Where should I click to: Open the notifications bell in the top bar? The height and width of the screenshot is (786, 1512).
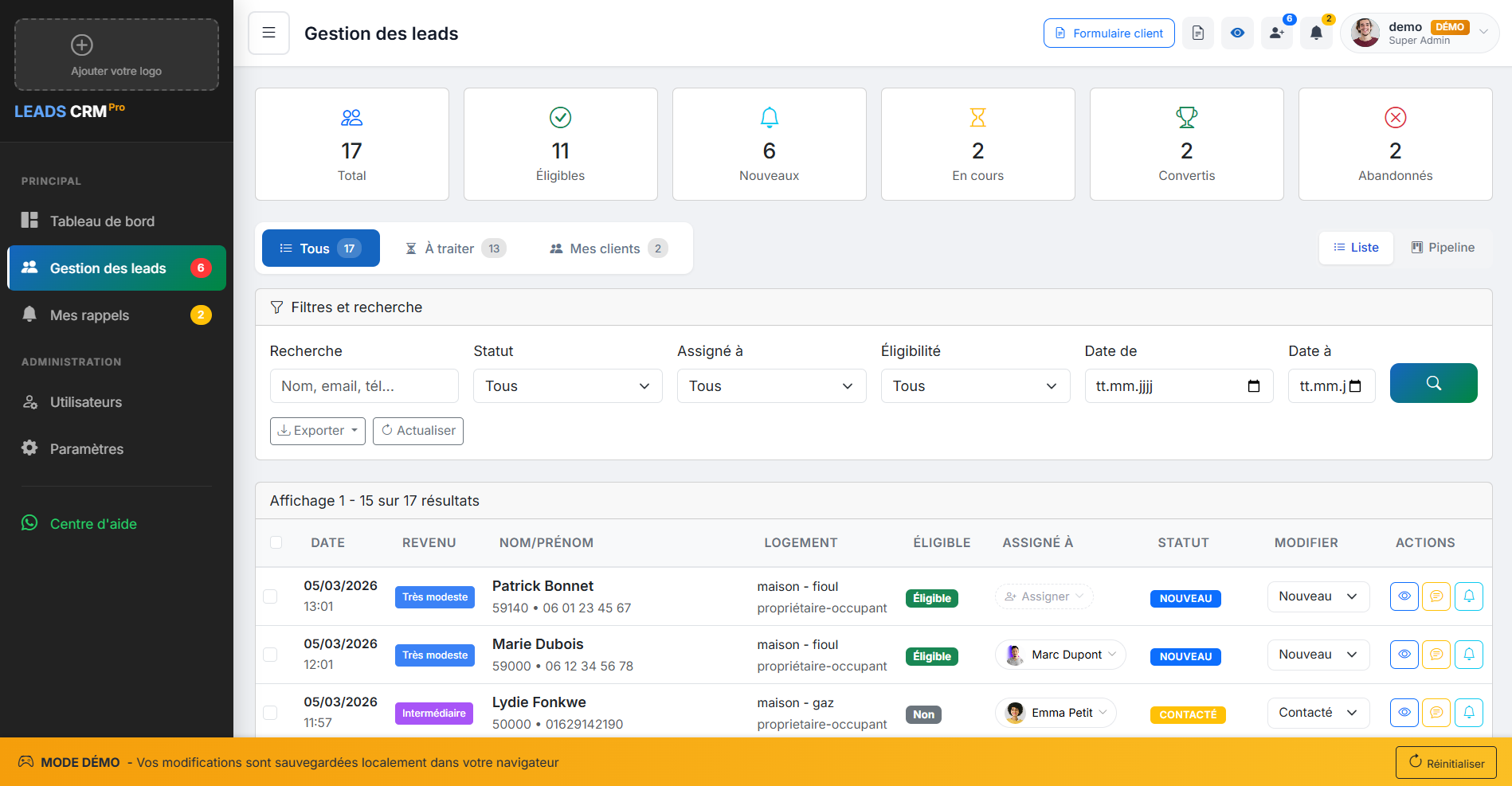tap(1316, 33)
